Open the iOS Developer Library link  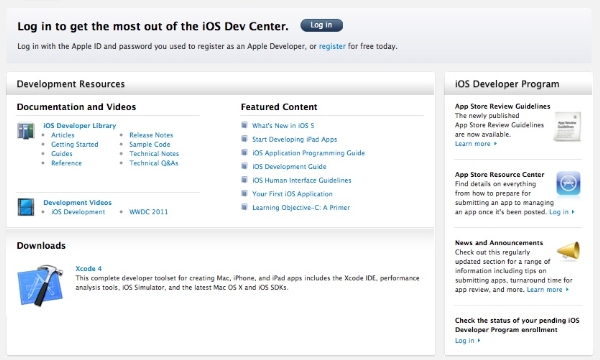click(x=80, y=125)
